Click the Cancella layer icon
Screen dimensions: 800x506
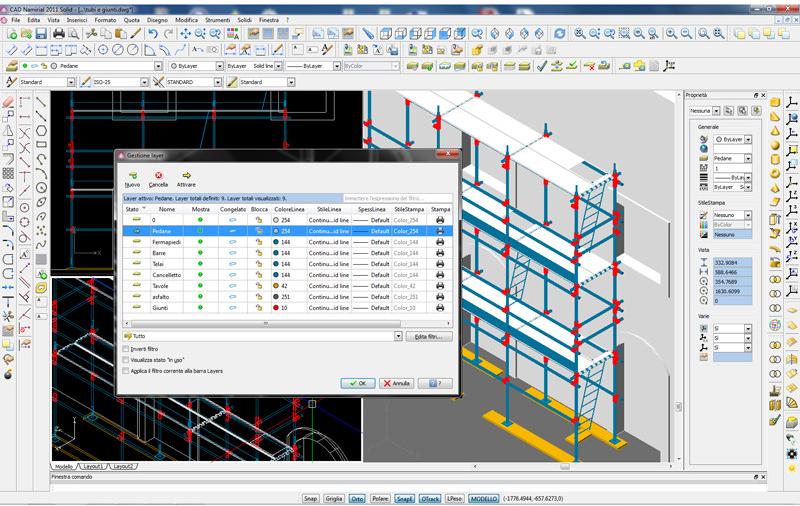pyautogui.click(x=158, y=175)
